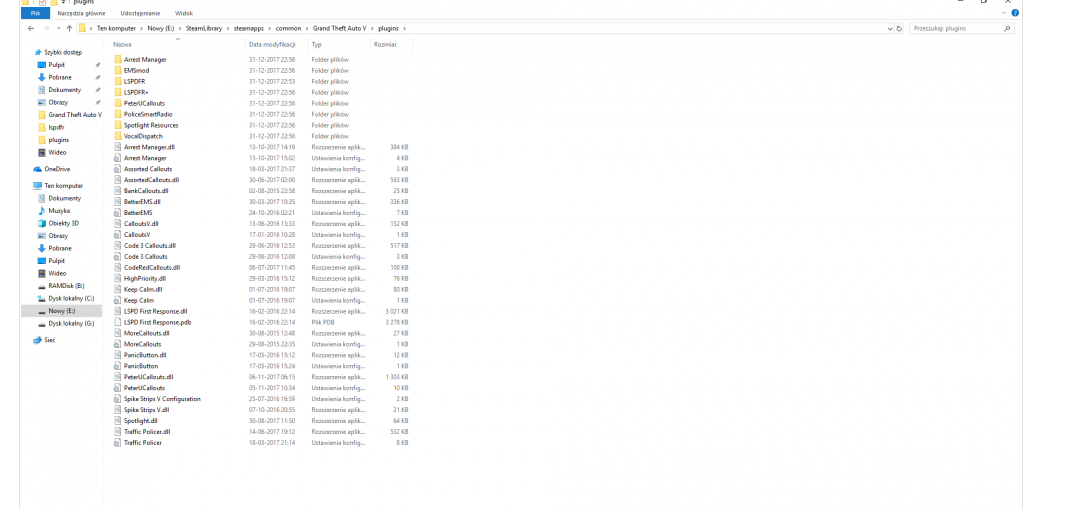The image size is (1087, 509).
Task: Open Obiekty 3D in navigation pane
Action: (x=63, y=223)
